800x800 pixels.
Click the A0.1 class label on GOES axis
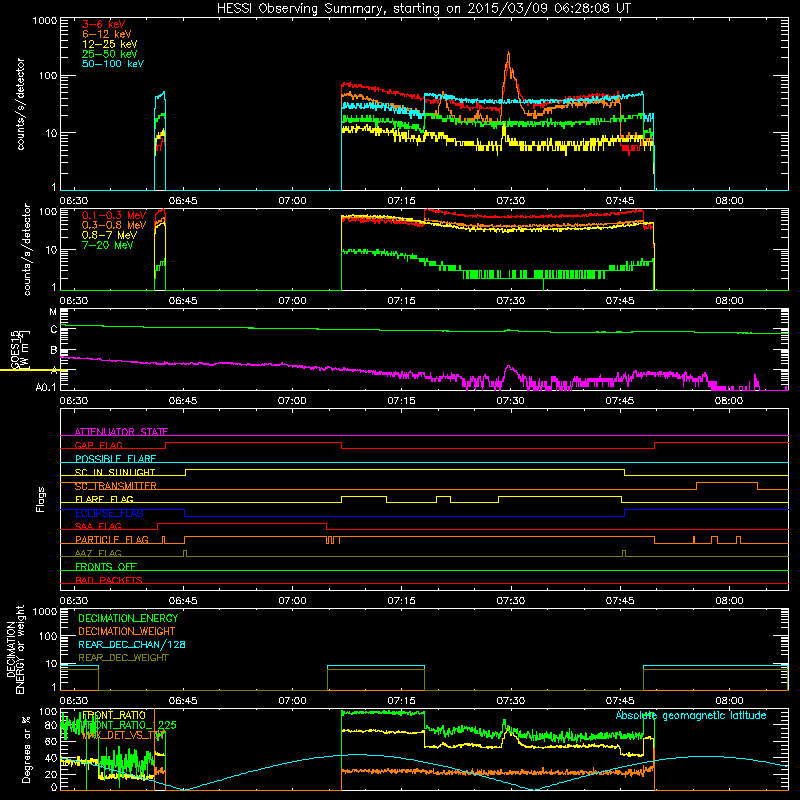(46, 387)
